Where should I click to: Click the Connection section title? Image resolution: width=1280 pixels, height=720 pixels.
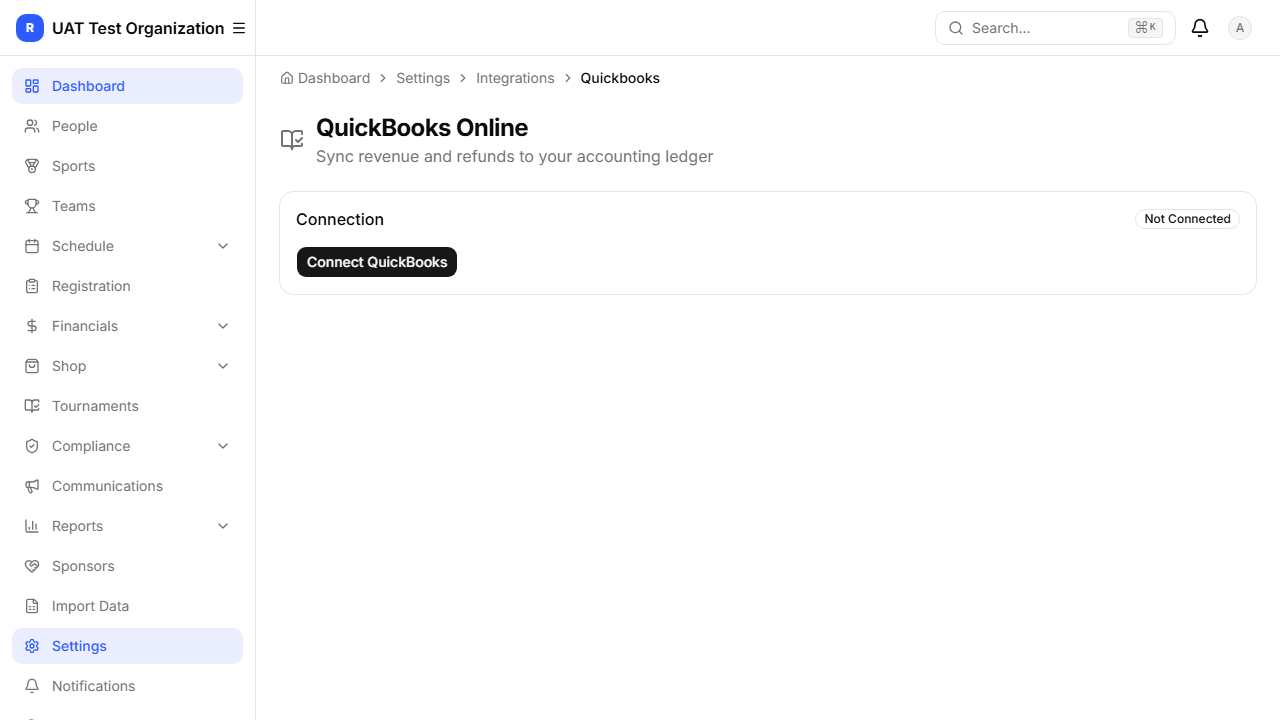point(340,219)
